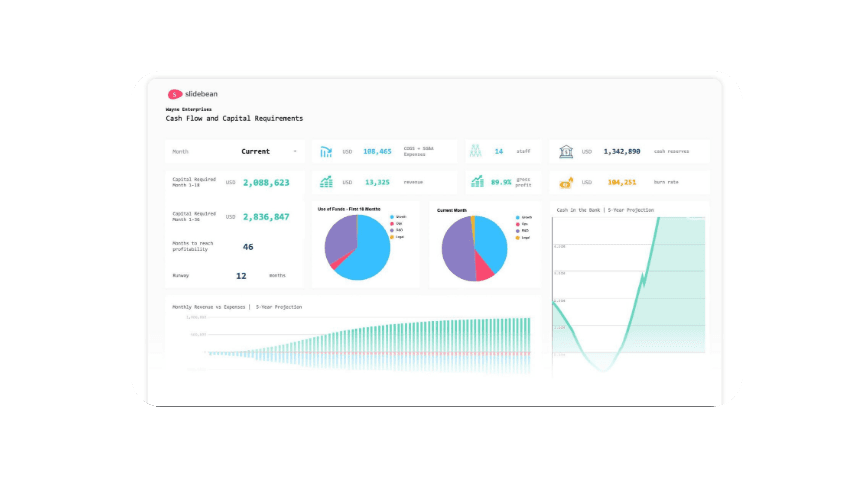Click the cash reserves bank icon
The height and width of the screenshot is (480, 854).
(566, 152)
